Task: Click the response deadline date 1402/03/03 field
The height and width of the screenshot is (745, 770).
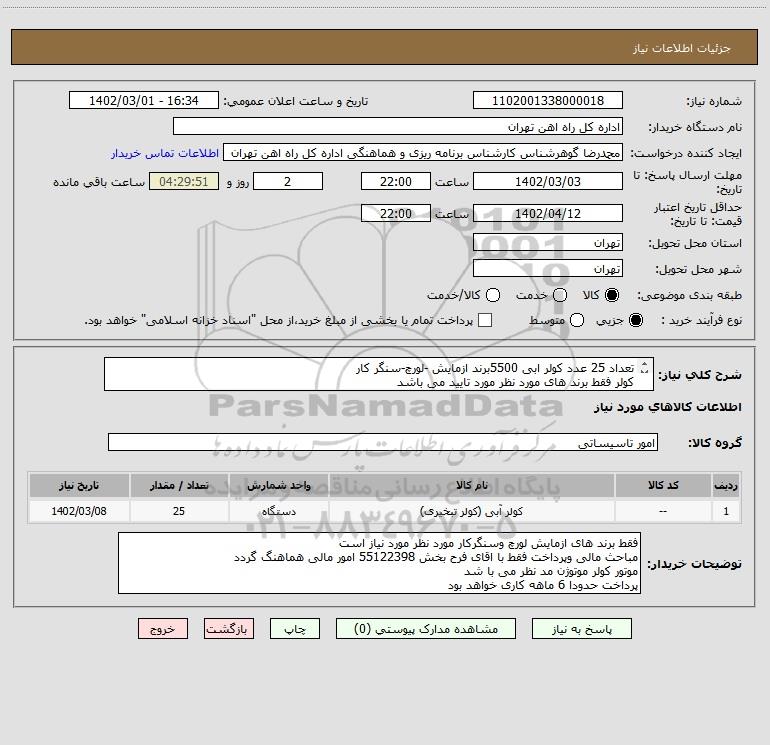Action: point(548,182)
